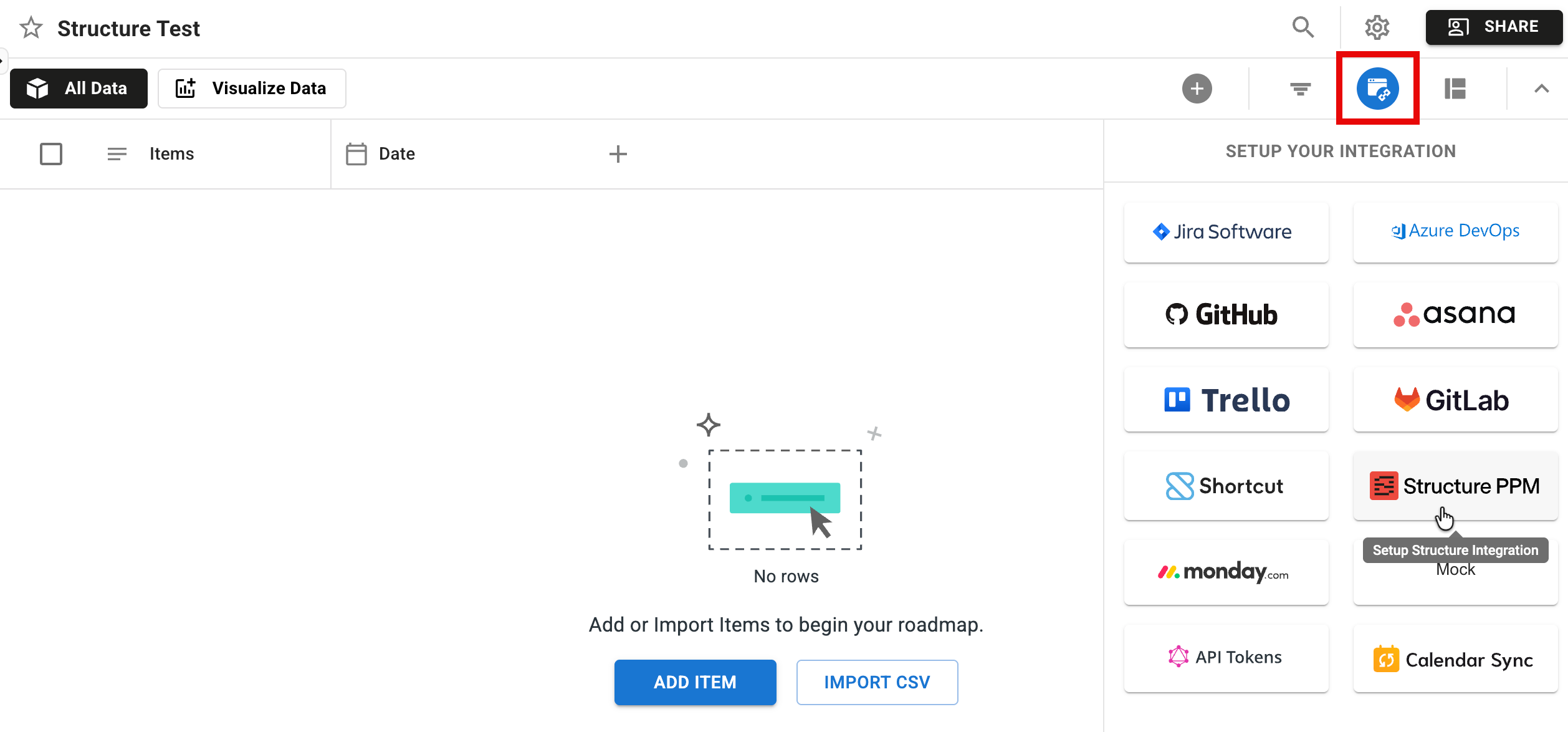Viewport: 1568px width, 732px height.
Task: Click the ADD ITEM button
Action: (695, 682)
